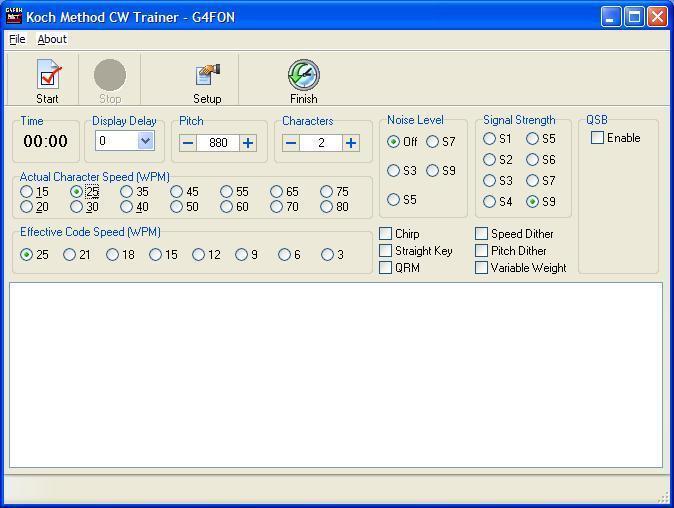Set Noise Level to S7
Screen dimensions: 674x508
(433, 142)
